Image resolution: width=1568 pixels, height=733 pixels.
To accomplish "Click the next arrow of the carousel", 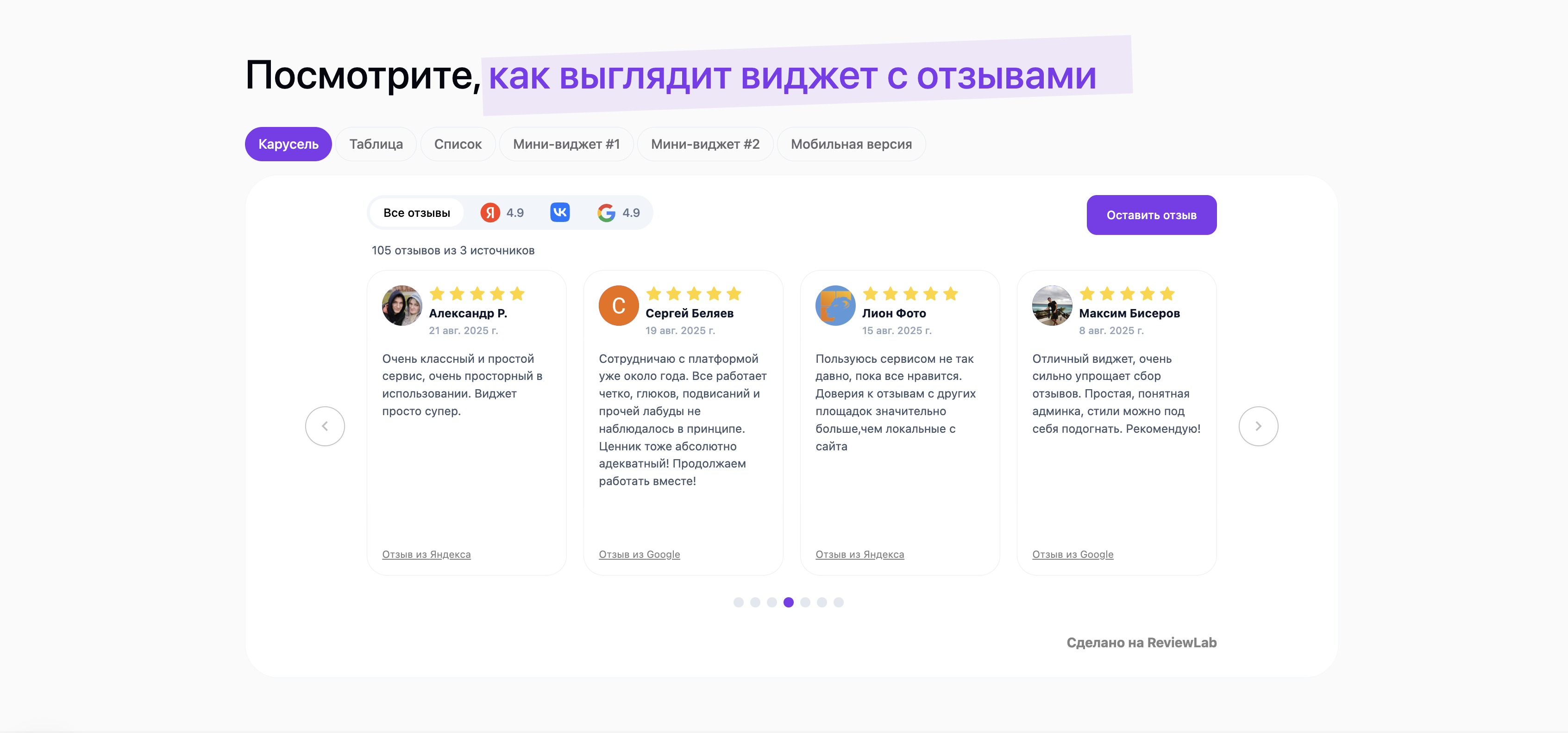I will click(x=1258, y=426).
